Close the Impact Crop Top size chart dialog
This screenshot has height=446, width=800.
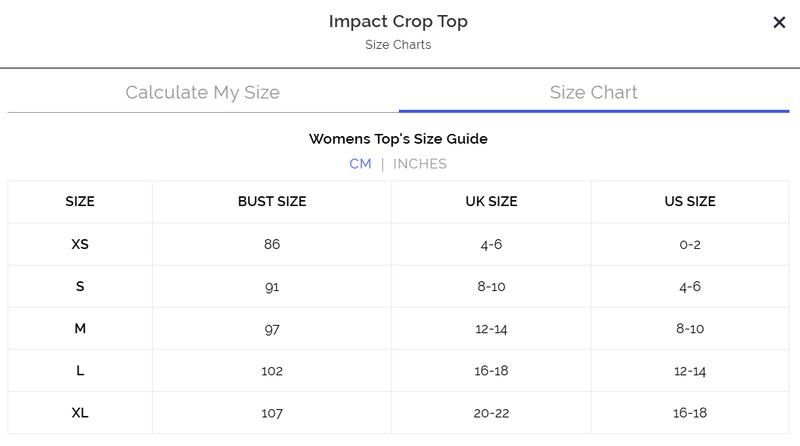[779, 22]
